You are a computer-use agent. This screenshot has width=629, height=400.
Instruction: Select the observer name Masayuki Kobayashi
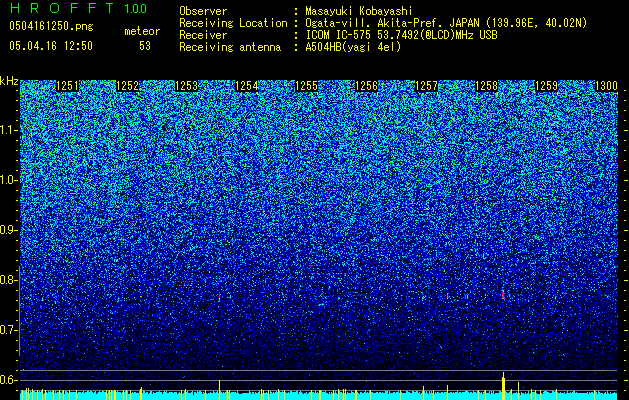tap(359, 11)
